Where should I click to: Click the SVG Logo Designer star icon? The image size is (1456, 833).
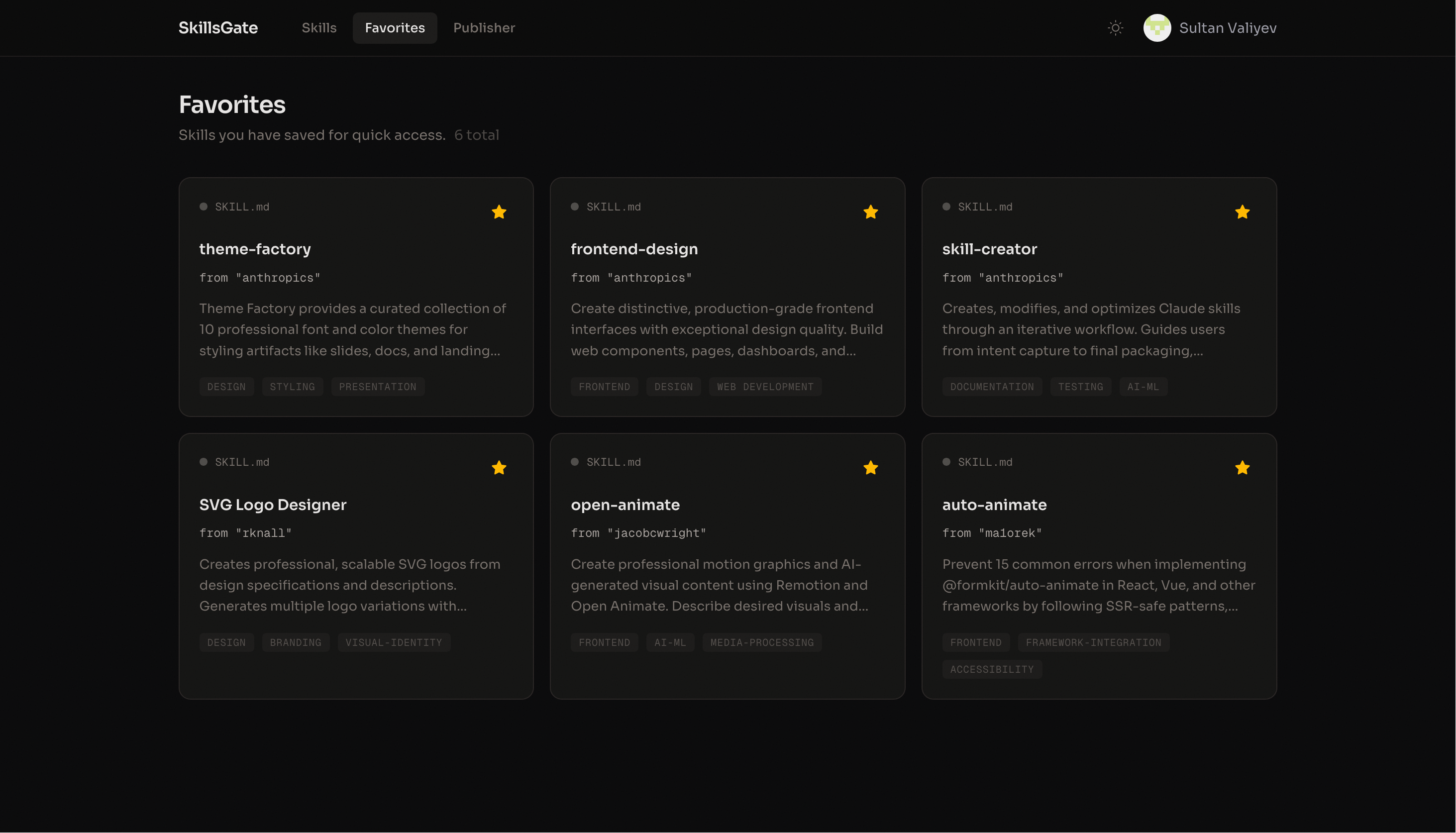499,468
